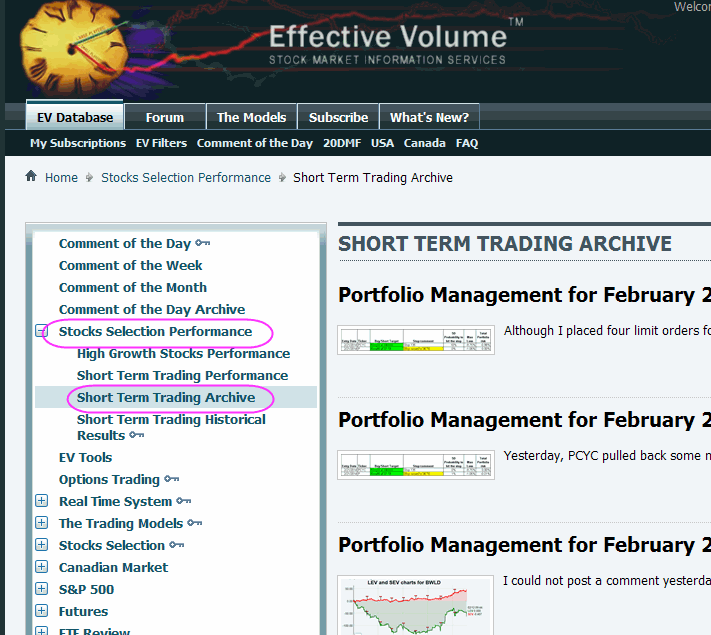The image size is (711, 635).
Task: Click key icon beside Comment of the Day
Action: (203, 243)
